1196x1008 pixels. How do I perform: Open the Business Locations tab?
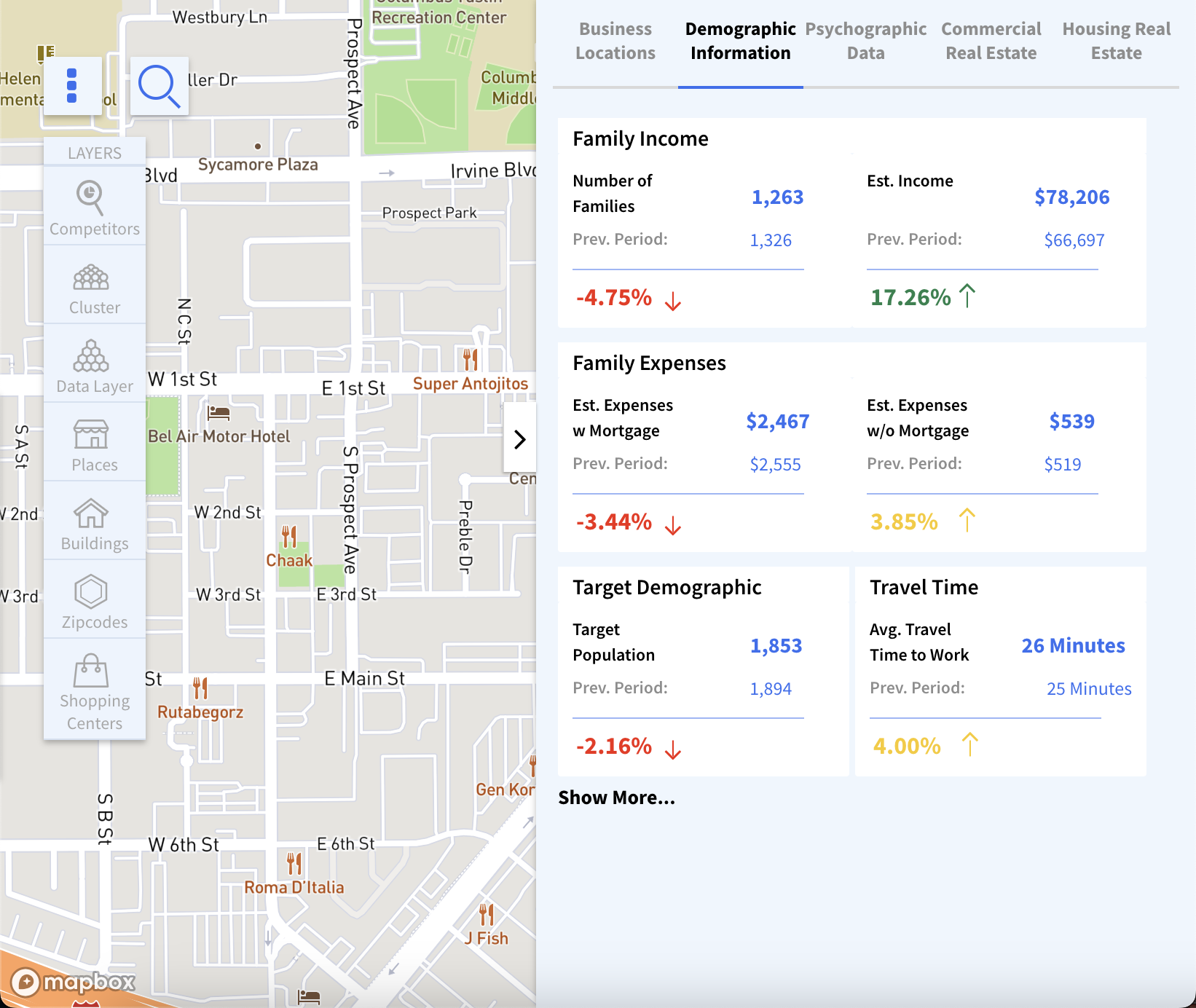(x=615, y=41)
